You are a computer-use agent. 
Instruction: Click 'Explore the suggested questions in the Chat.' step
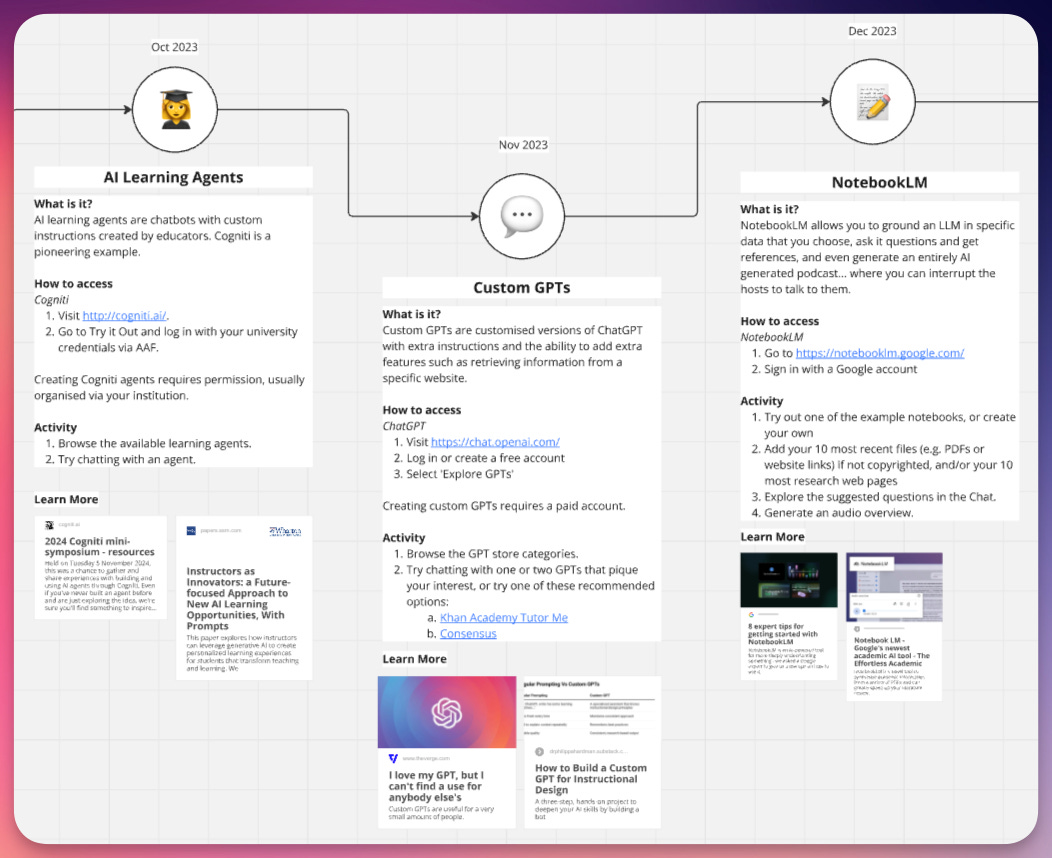[x=880, y=496]
